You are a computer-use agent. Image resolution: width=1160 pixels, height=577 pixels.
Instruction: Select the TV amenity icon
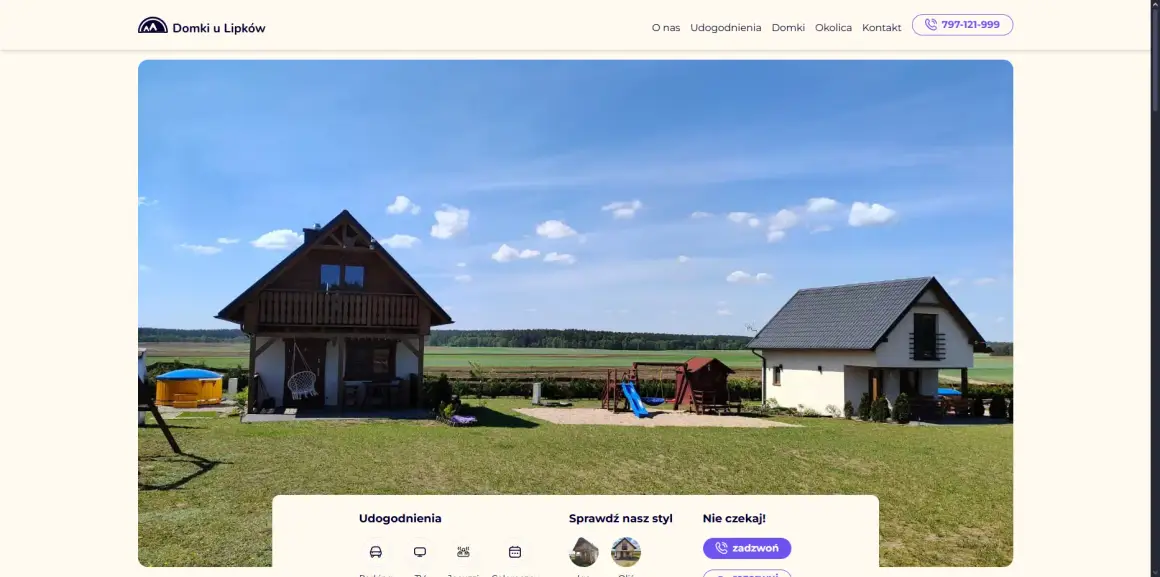pos(419,551)
